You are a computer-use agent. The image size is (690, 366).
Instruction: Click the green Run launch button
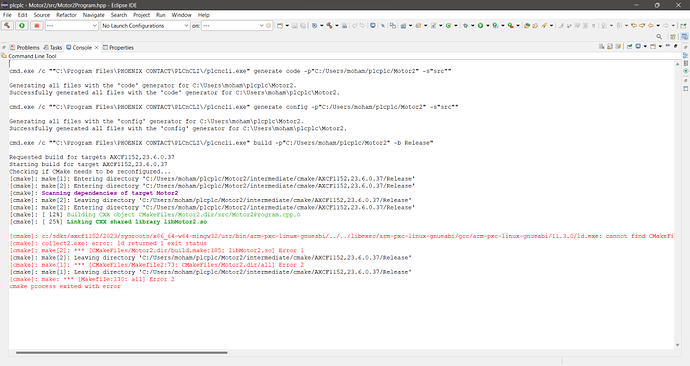tap(22, 26)
